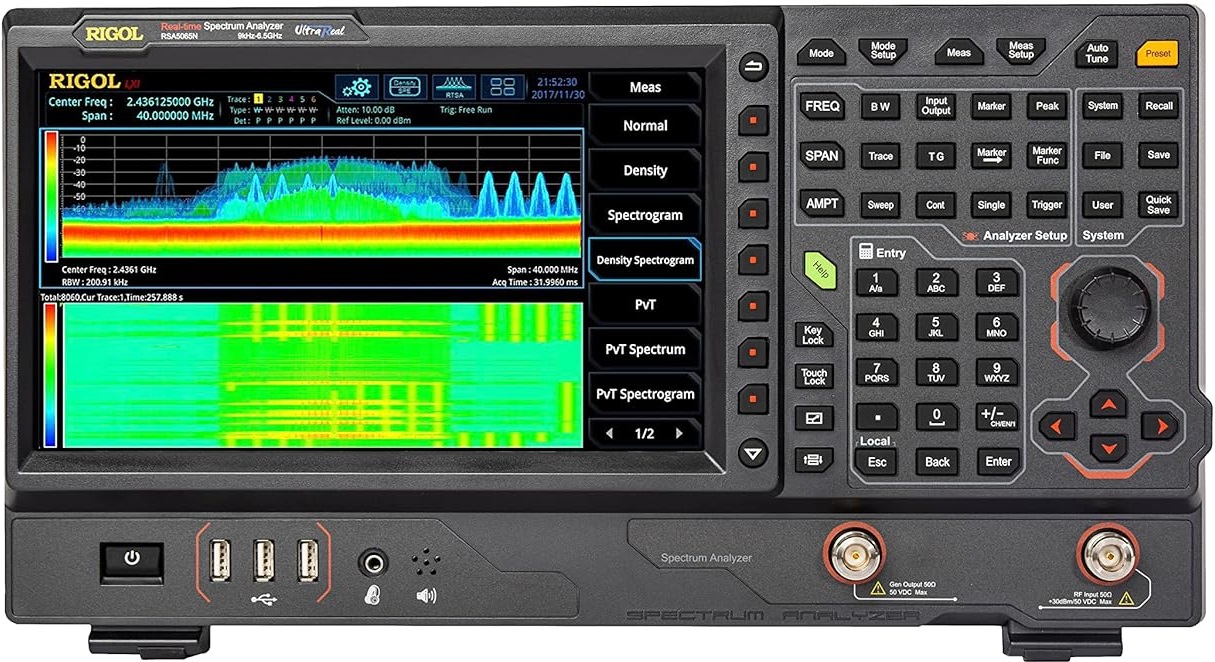Push the red softkey beside PvT Spectrogram
The height and width of the screenshot is (662, 1215).
pos(753,399)
